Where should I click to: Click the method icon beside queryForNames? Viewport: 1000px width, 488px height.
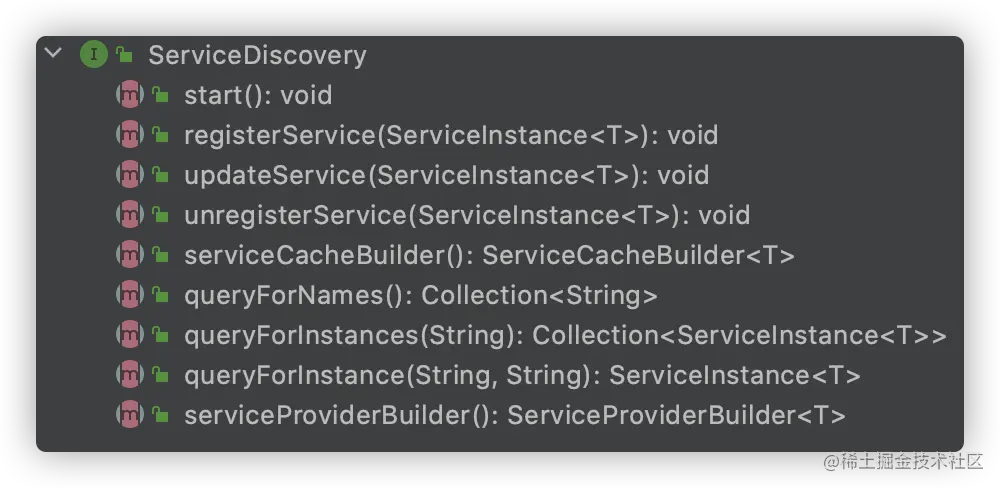tap(130, 295)
